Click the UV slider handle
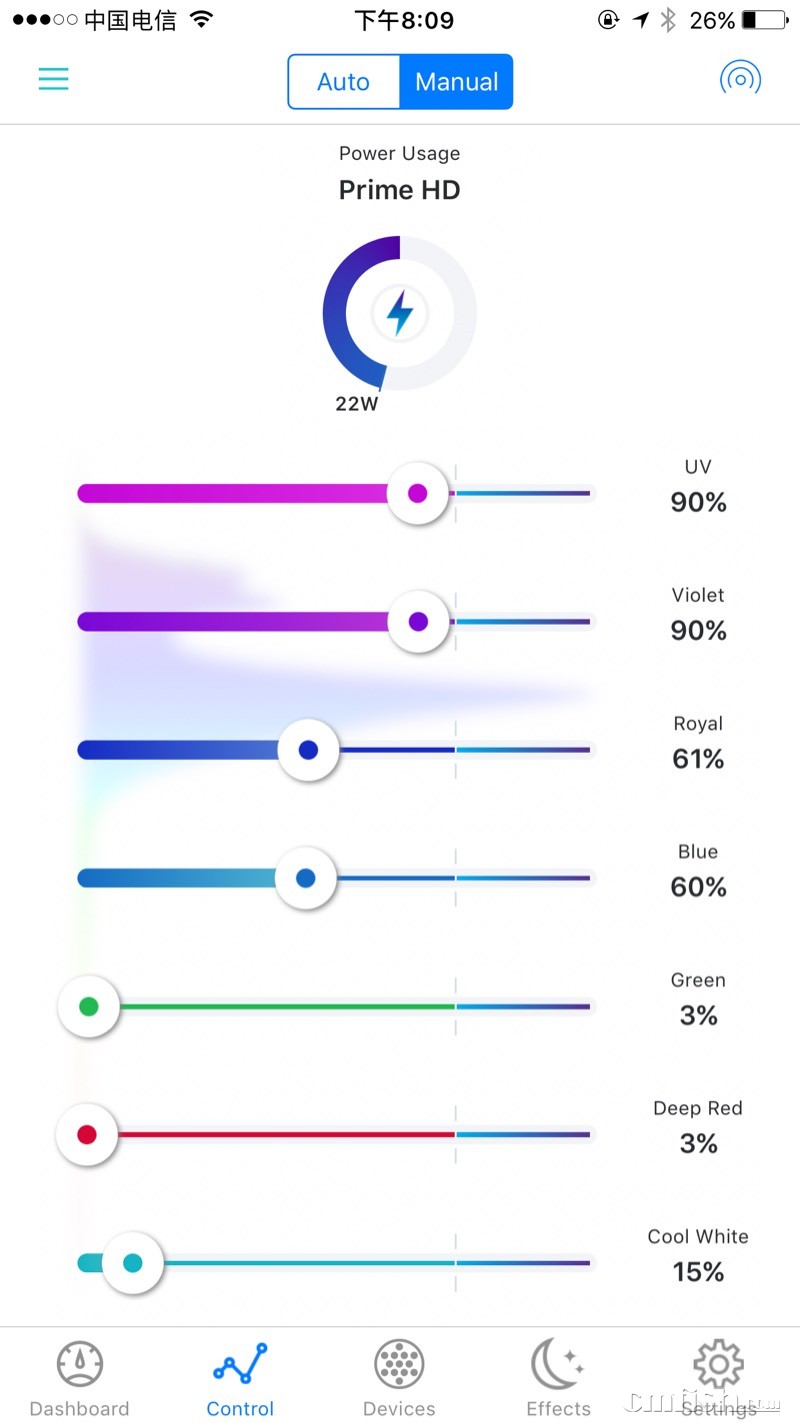This screenshot has height=1423, width=800. coord(418,493)
